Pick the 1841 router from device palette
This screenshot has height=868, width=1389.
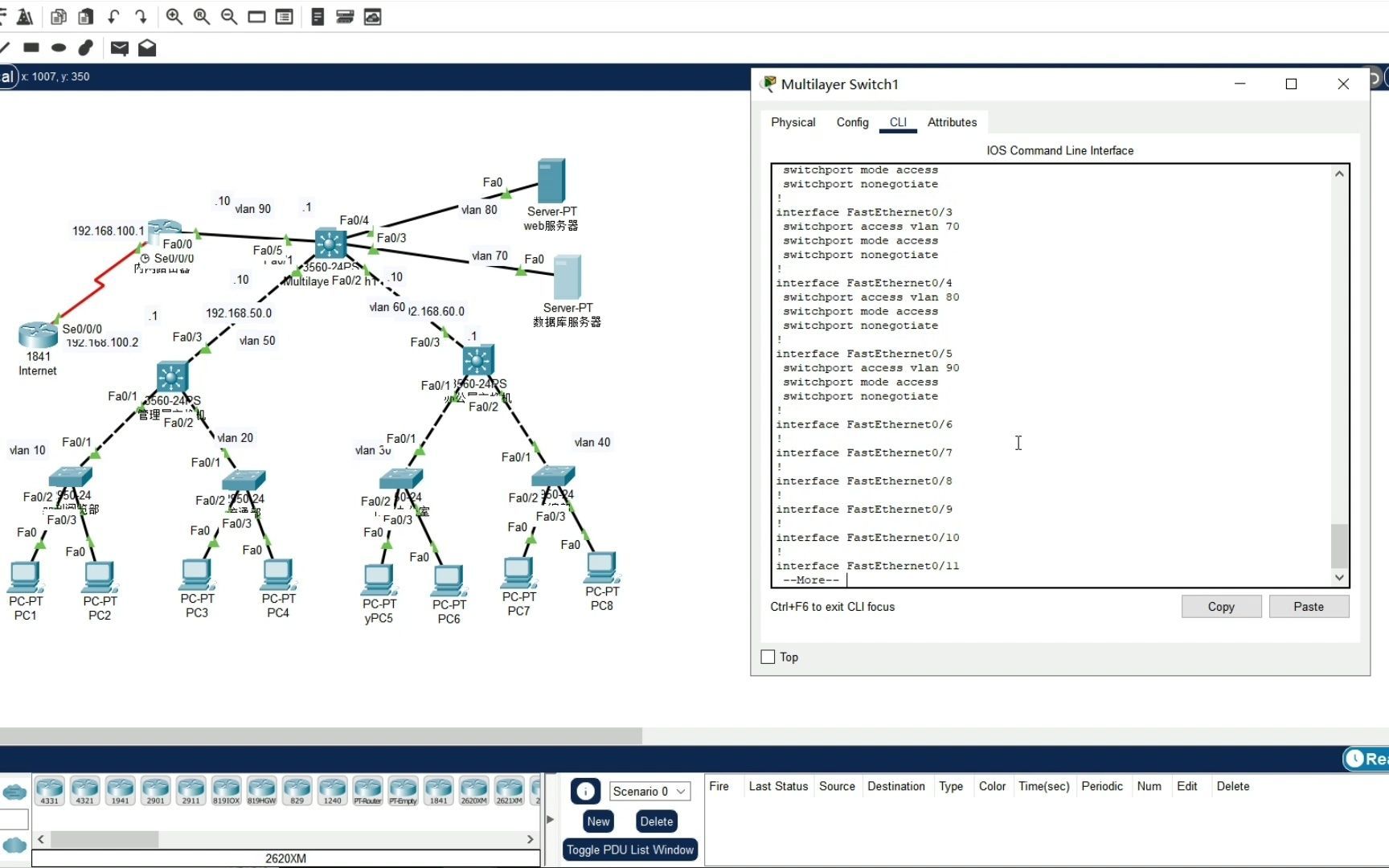click(439, 791)
